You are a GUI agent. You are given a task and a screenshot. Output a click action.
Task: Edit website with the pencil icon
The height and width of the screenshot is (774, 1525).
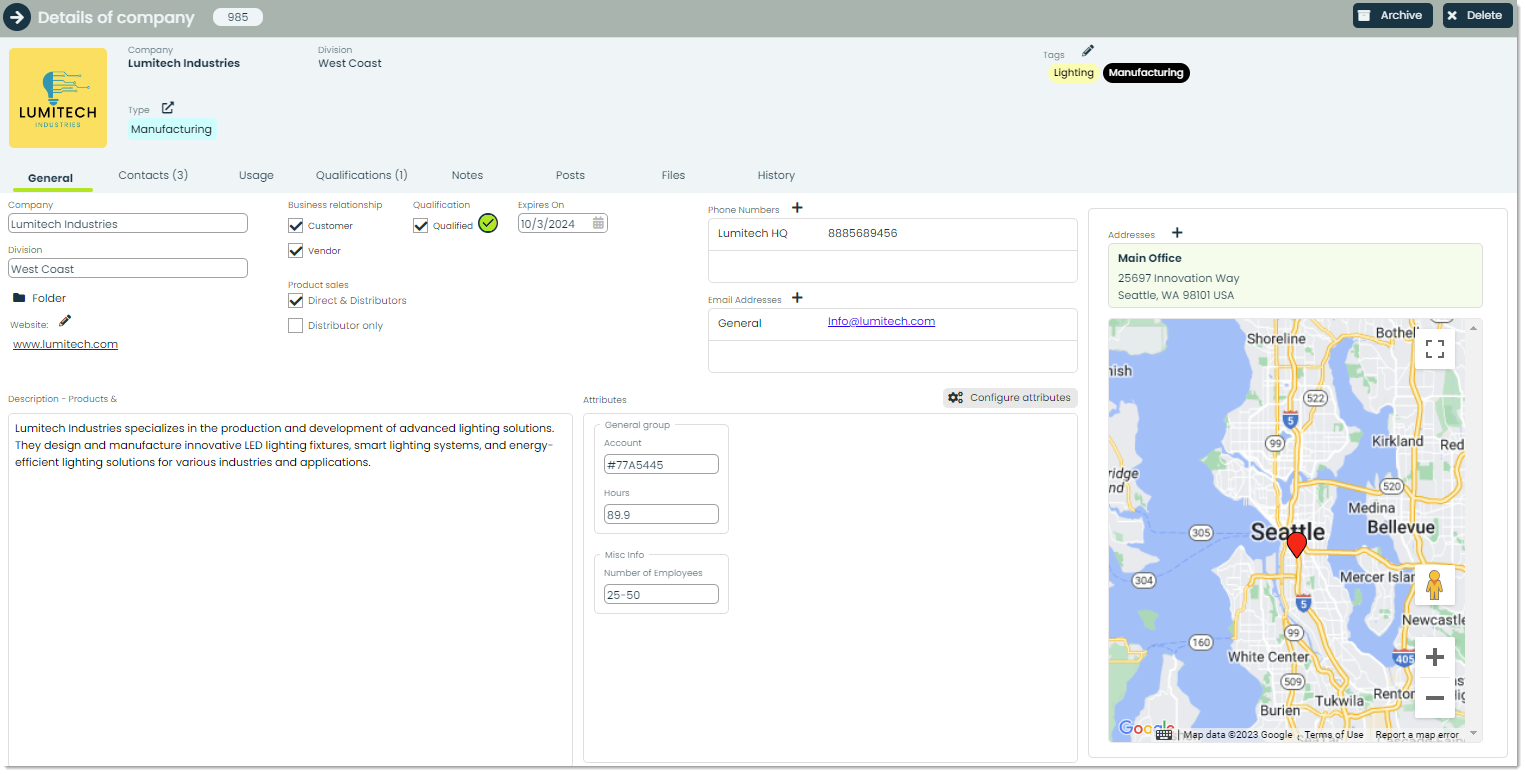[x=65, y=321]
